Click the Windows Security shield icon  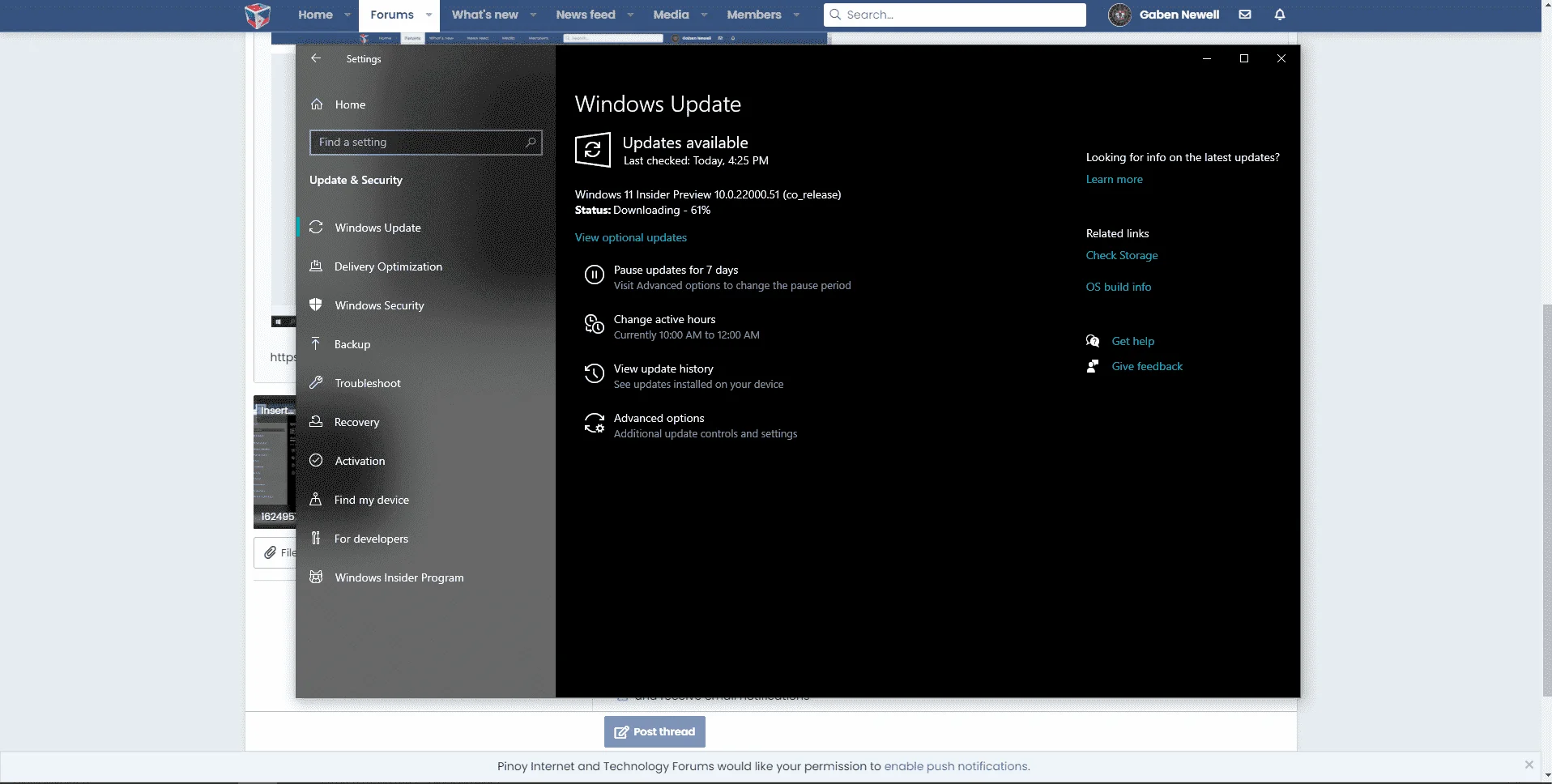point(316,305)
